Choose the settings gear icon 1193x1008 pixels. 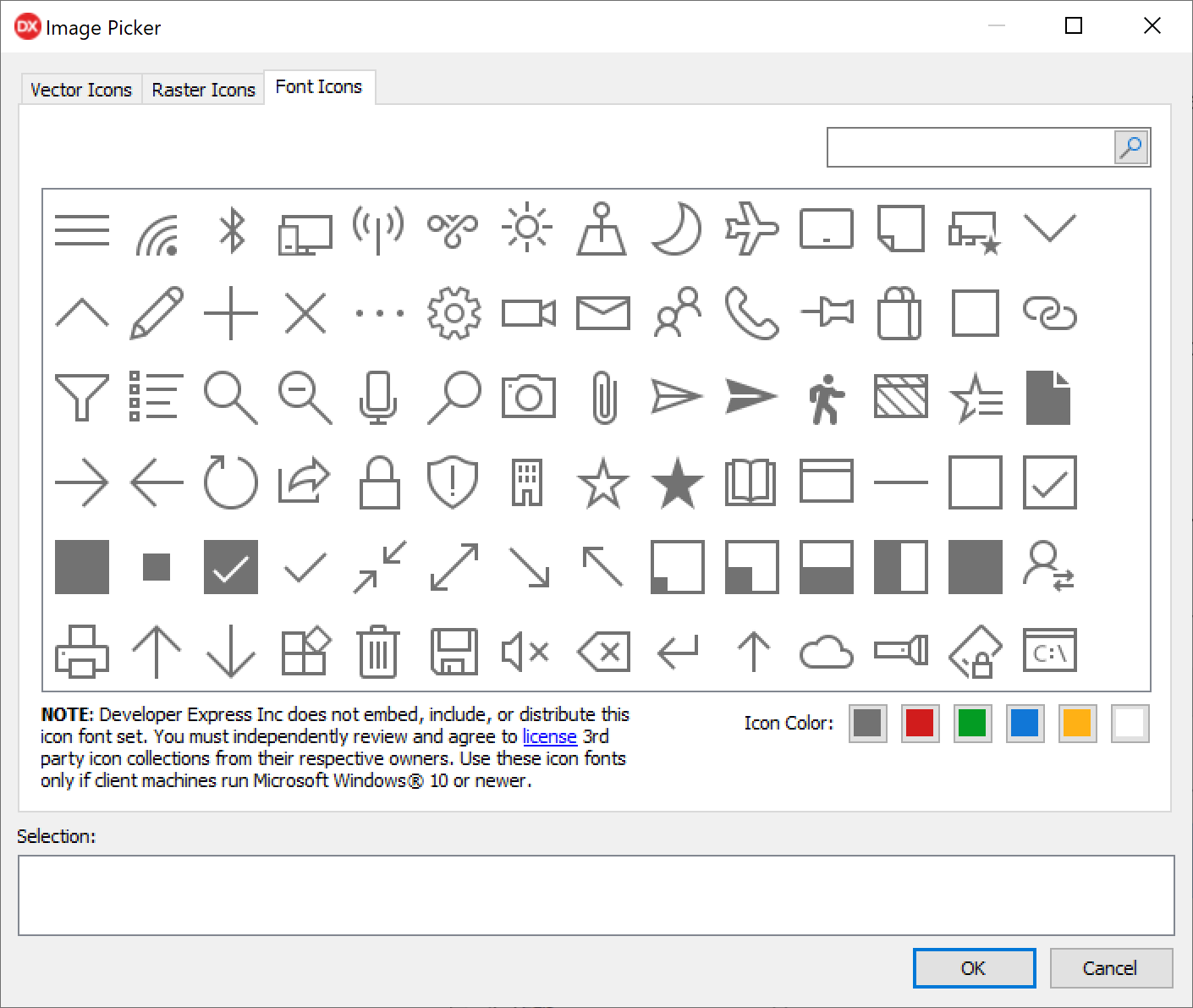pos(454,313)
